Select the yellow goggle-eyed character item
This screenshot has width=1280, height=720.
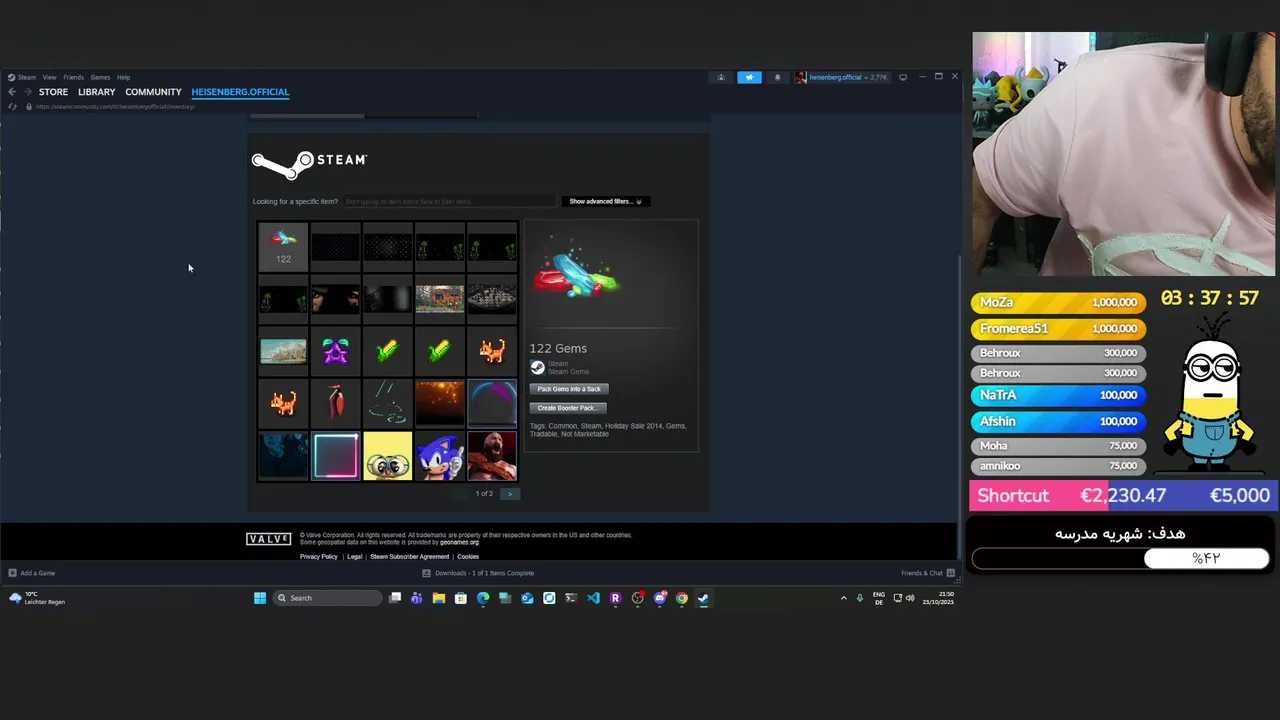(388, 455)
